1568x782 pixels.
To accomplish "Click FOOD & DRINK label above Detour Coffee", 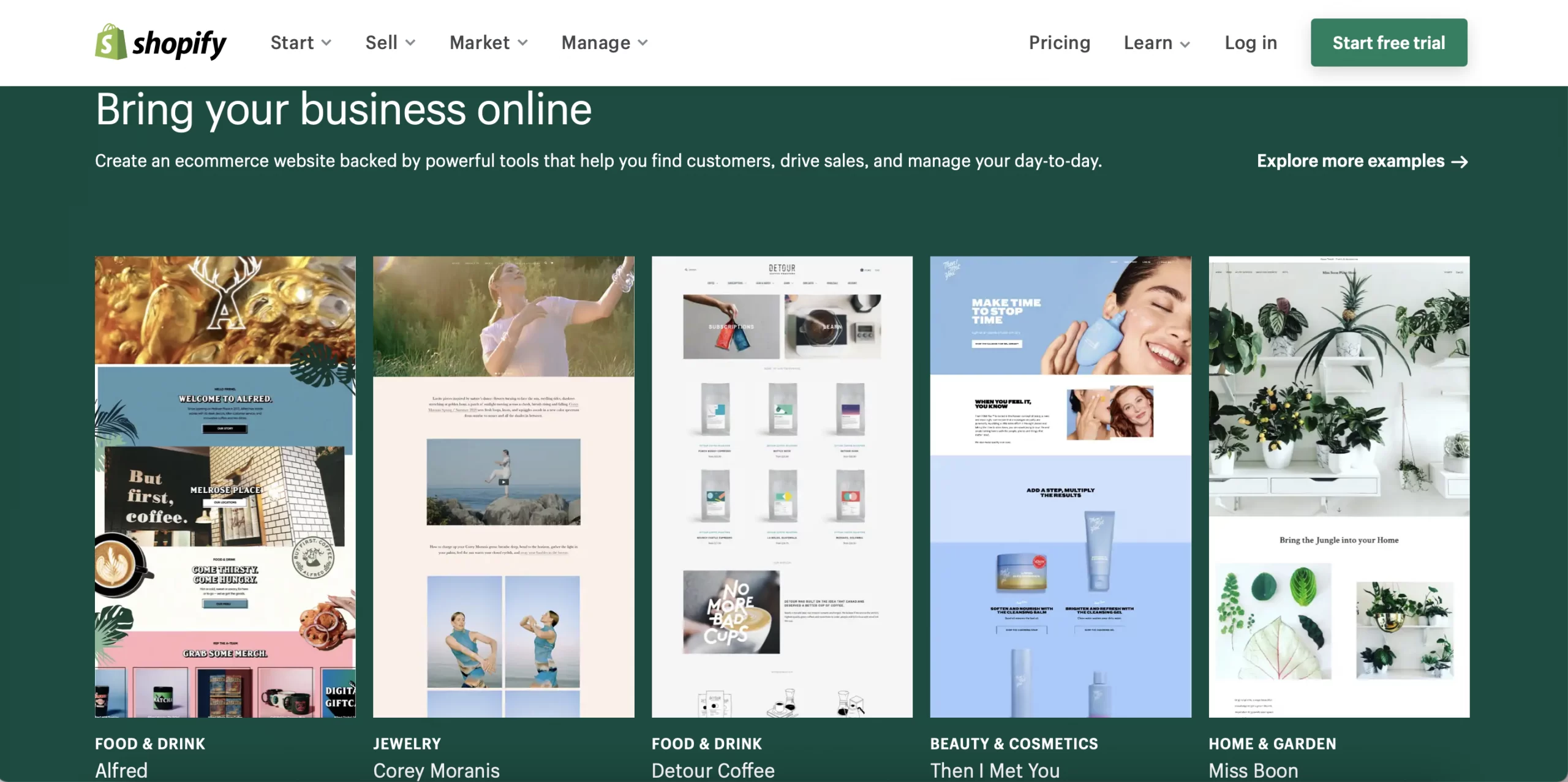I will tap(707, 743).
